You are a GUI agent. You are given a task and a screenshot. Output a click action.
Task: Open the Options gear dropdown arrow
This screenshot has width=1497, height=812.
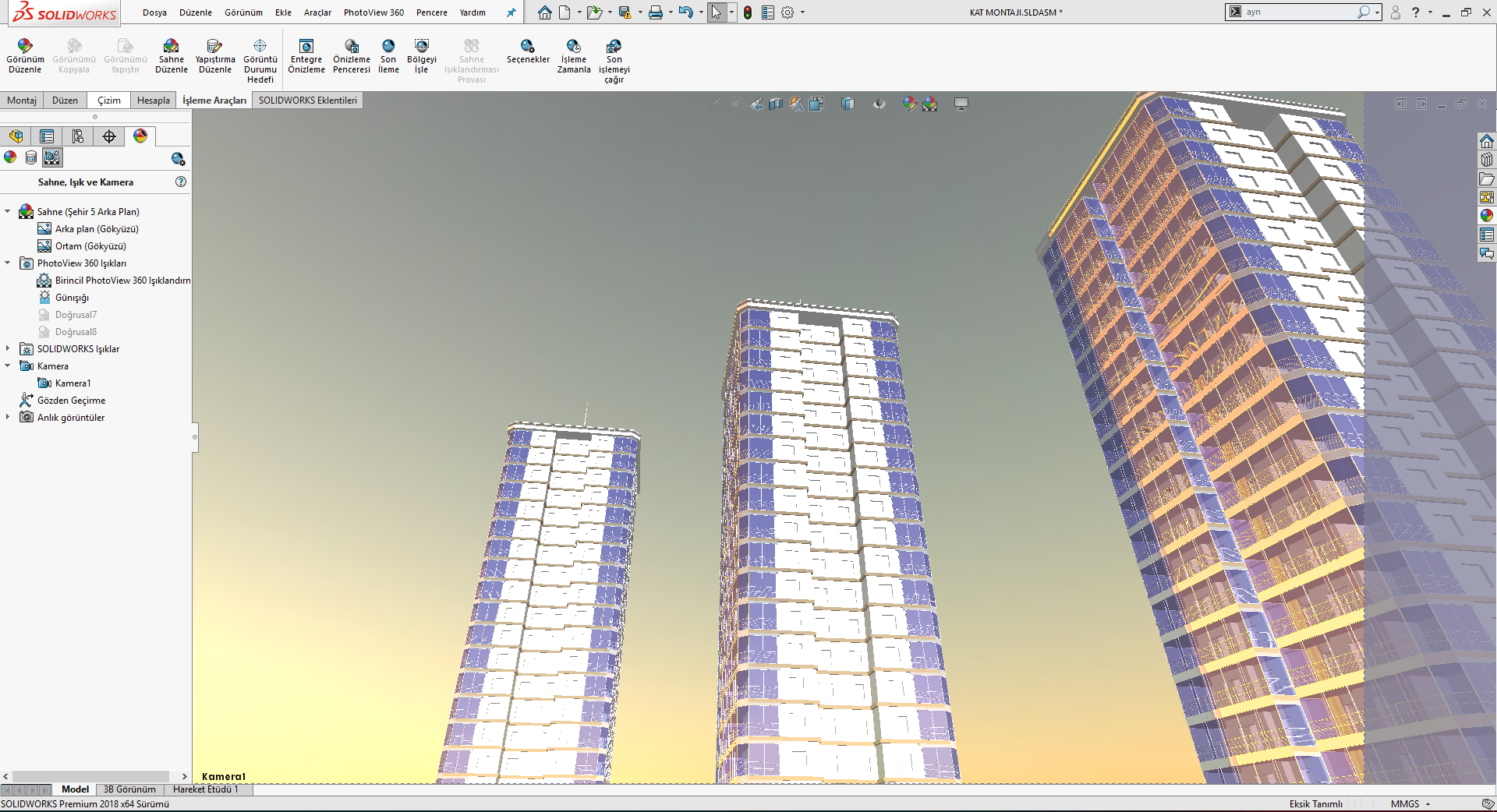tap(802, 12)
